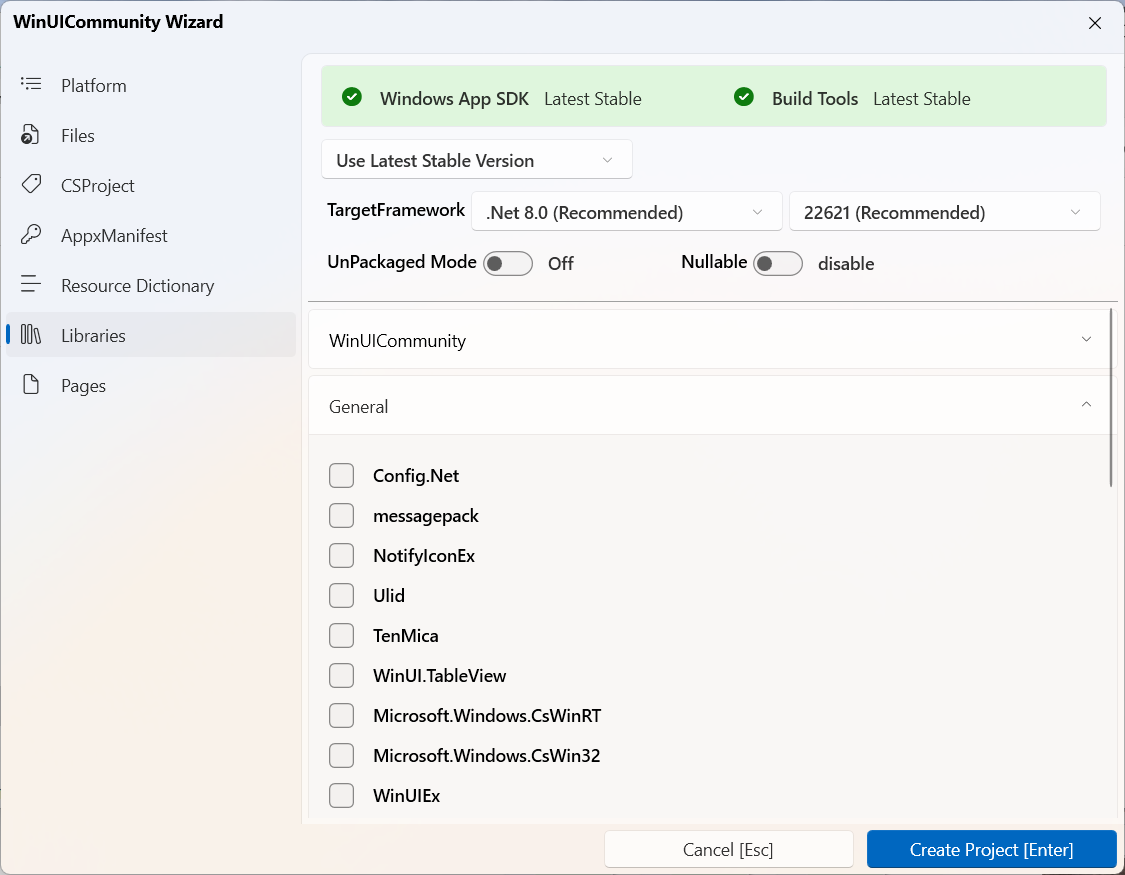Screen dimensions: 1125x875
Task: Check the WinUIEx checkbox
Action: [342, 795]
